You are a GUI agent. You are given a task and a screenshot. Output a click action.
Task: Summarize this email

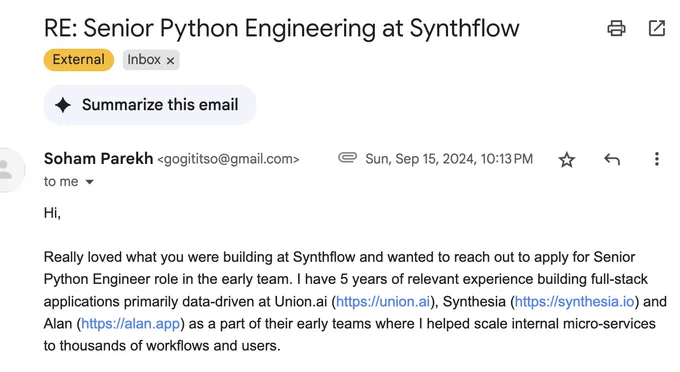click(x=150, y=105)
